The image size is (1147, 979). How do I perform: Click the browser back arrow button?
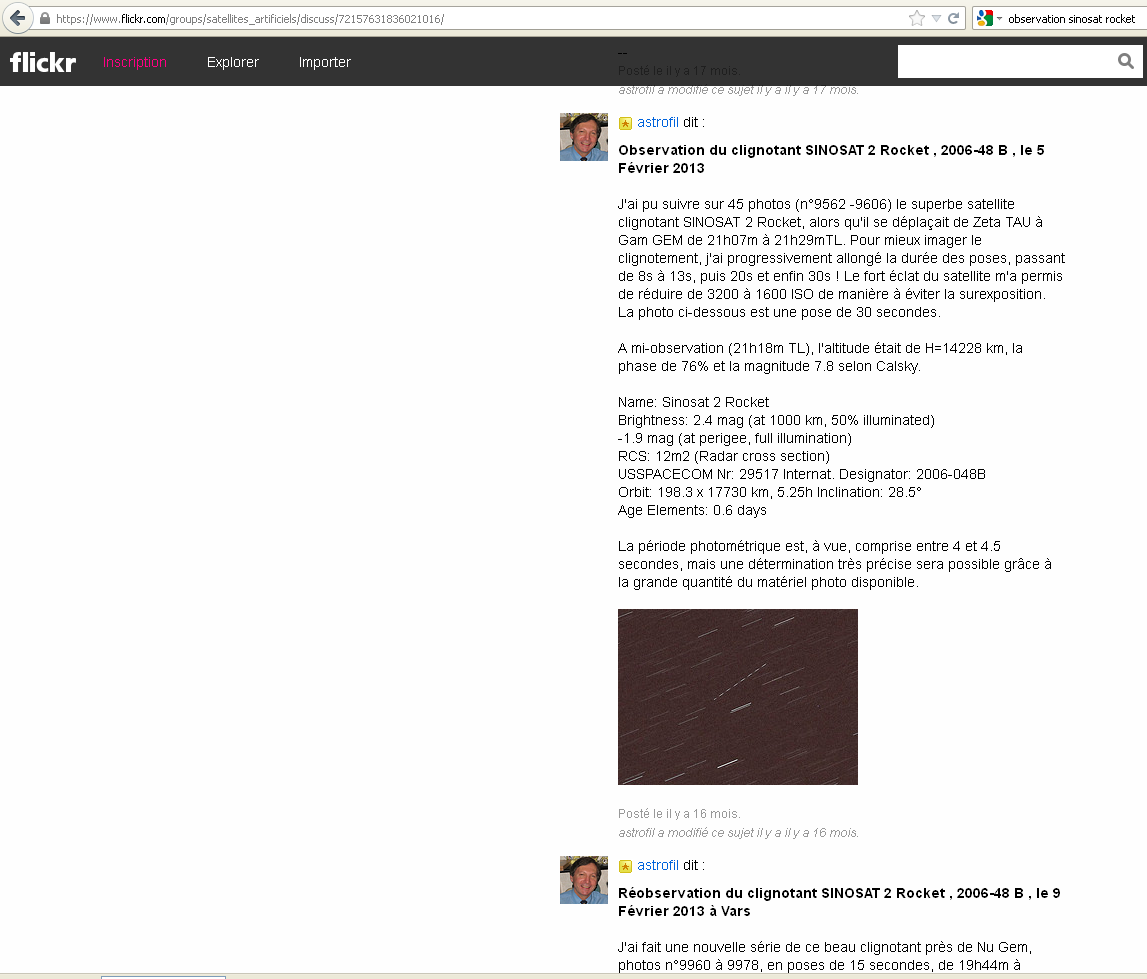pos(17,18)
